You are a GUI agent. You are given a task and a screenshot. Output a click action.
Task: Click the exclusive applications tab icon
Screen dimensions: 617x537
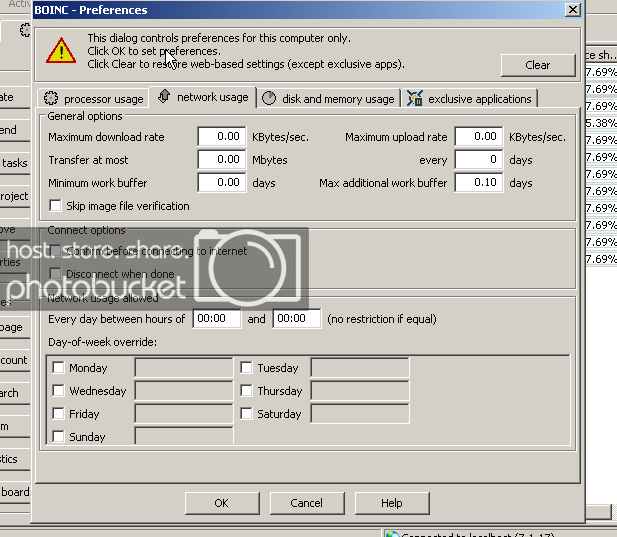click(414, 99)
